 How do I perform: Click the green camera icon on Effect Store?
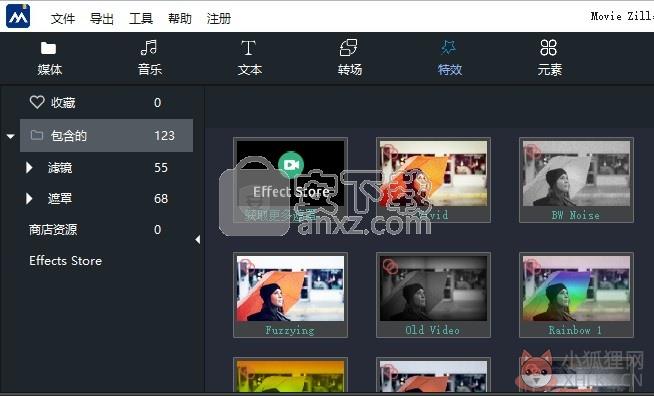(291, 165)
